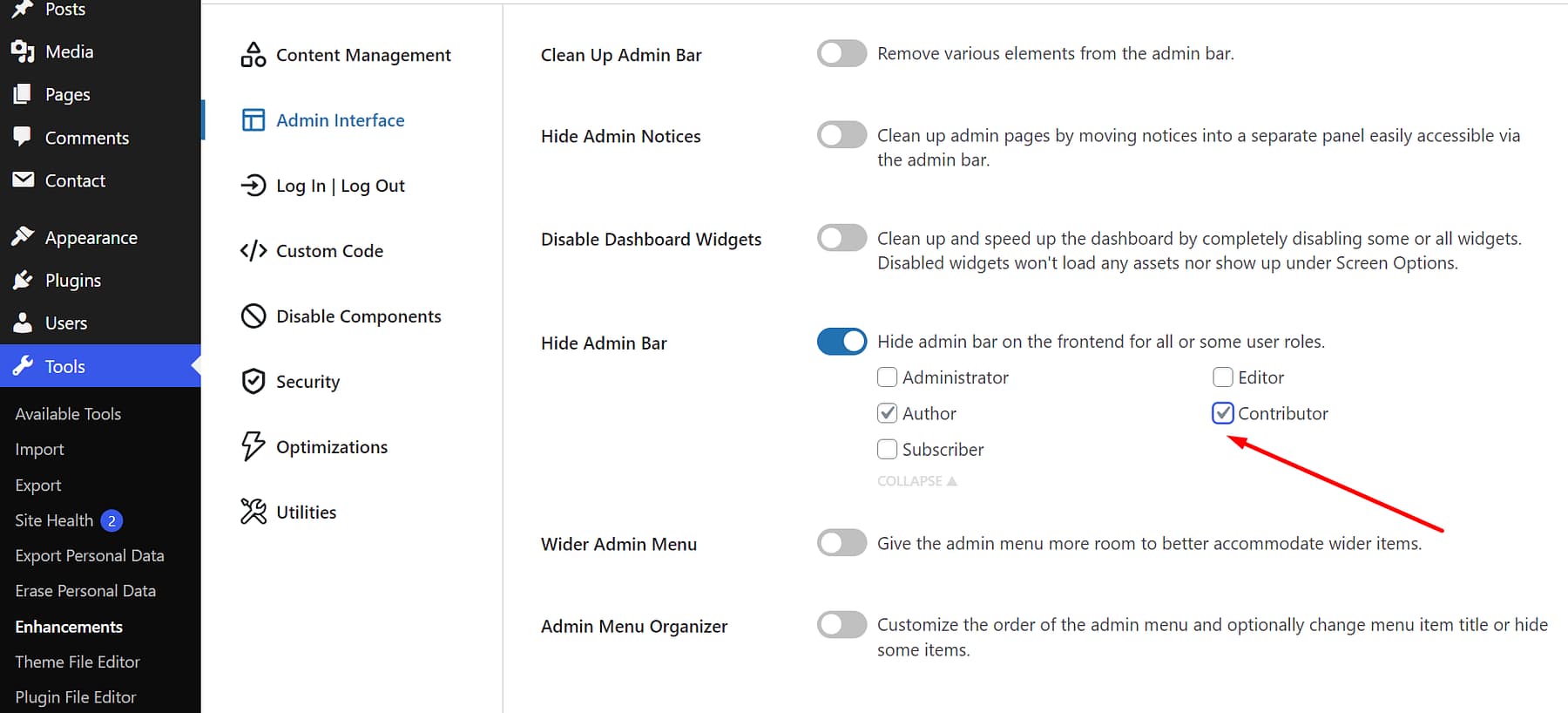Uncheck the Contributor role checkbox

(1223, 413)
